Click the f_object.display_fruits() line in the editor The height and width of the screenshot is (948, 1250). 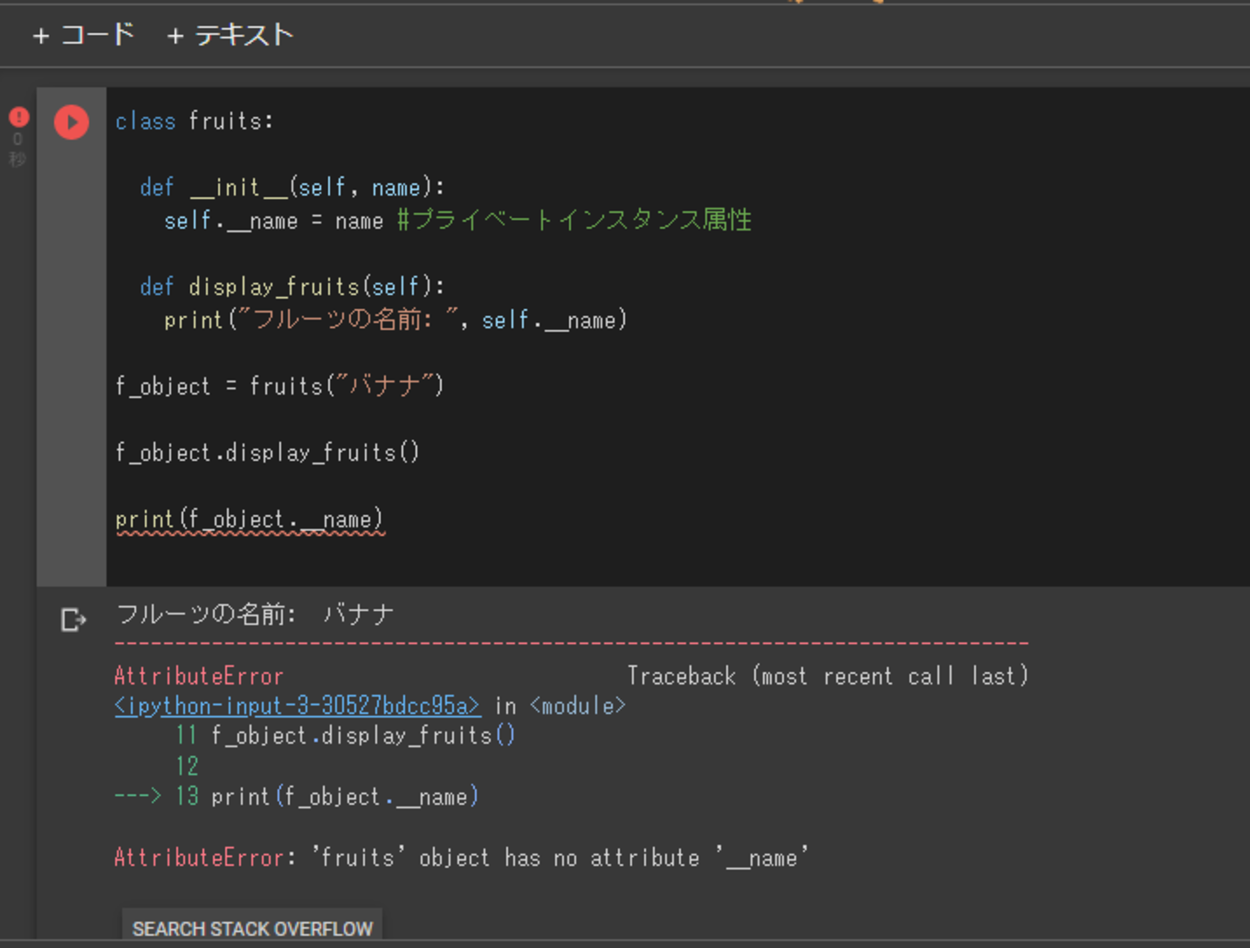click(268, 452)
